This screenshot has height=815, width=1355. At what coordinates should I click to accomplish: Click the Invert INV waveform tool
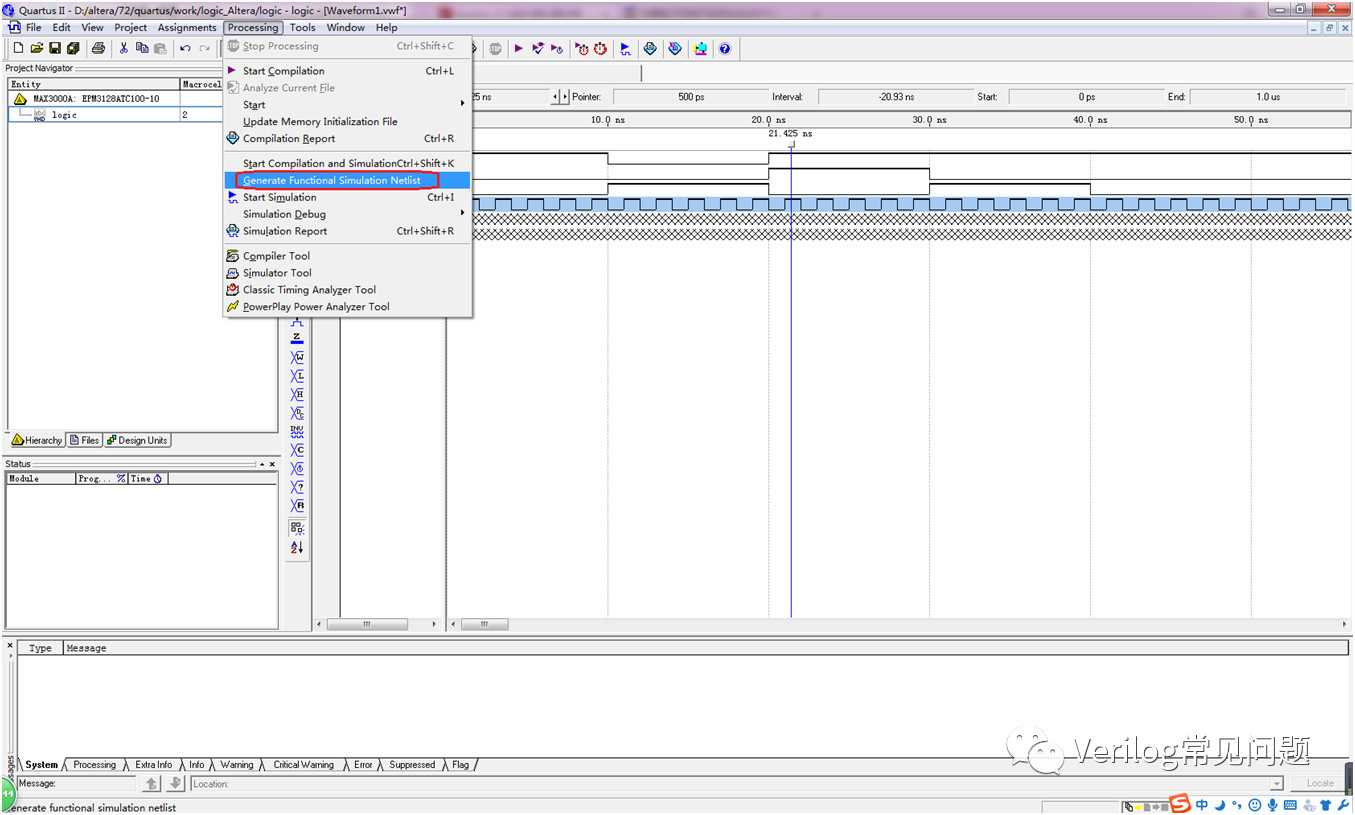tap(297, 431)
